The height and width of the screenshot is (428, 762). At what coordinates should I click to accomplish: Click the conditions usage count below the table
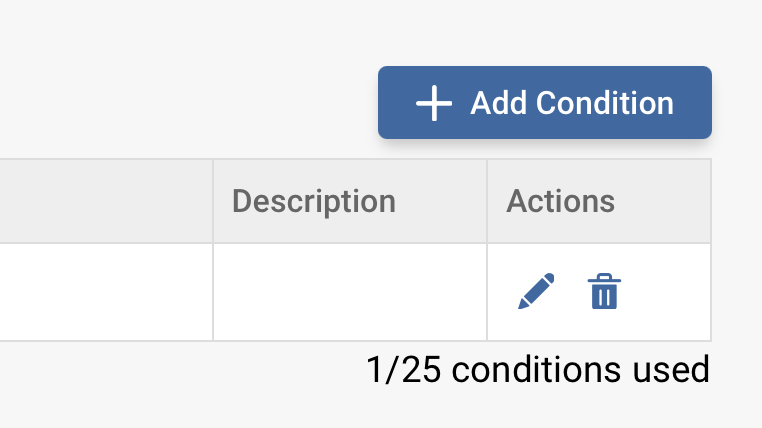[538, 370]
